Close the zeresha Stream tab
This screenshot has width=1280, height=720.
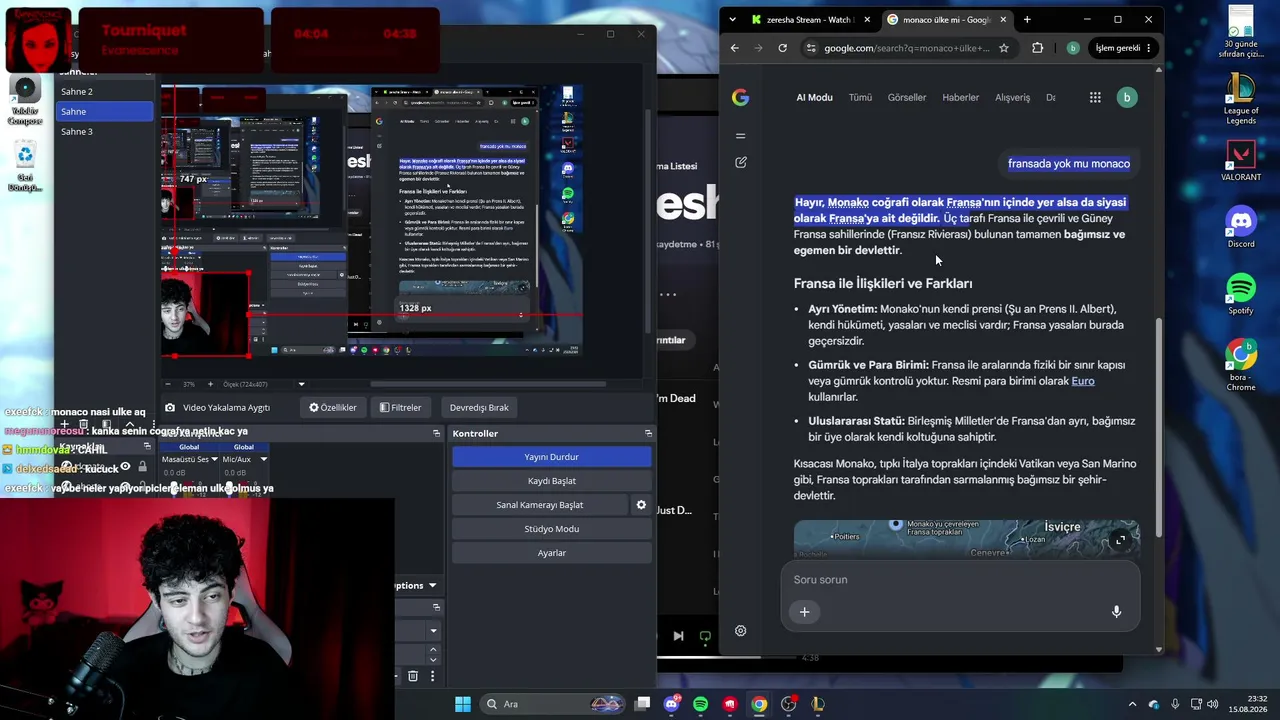pyautogui.click(x=866, y=19)
